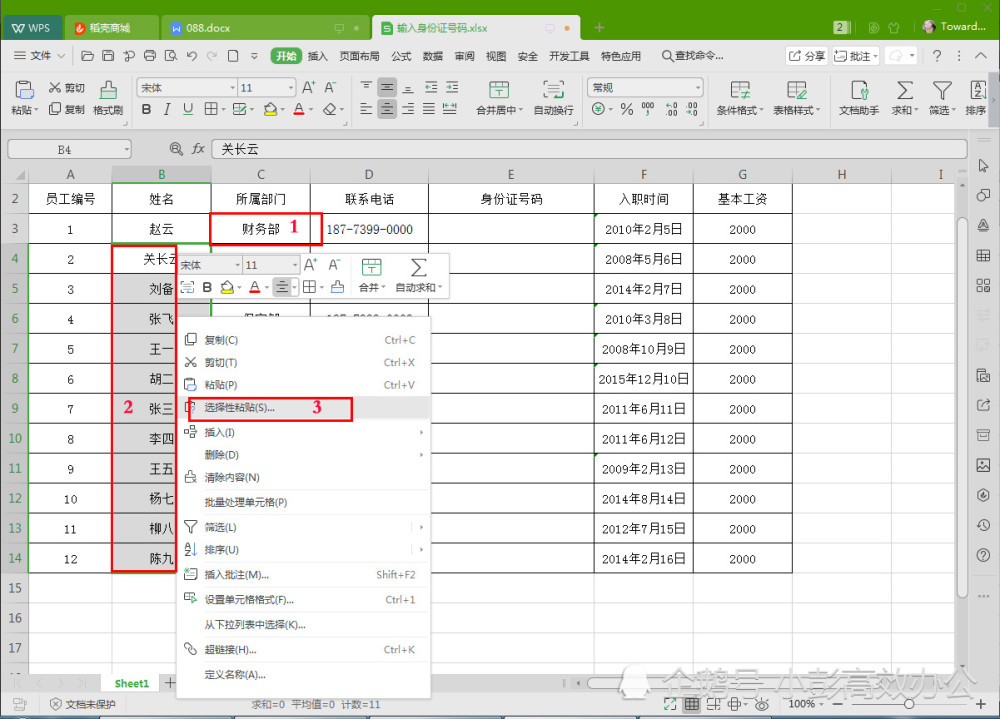Screen dimensions: 1000x719
Task: Open Conditional Formatting tool
Action: tap(740, 98)
